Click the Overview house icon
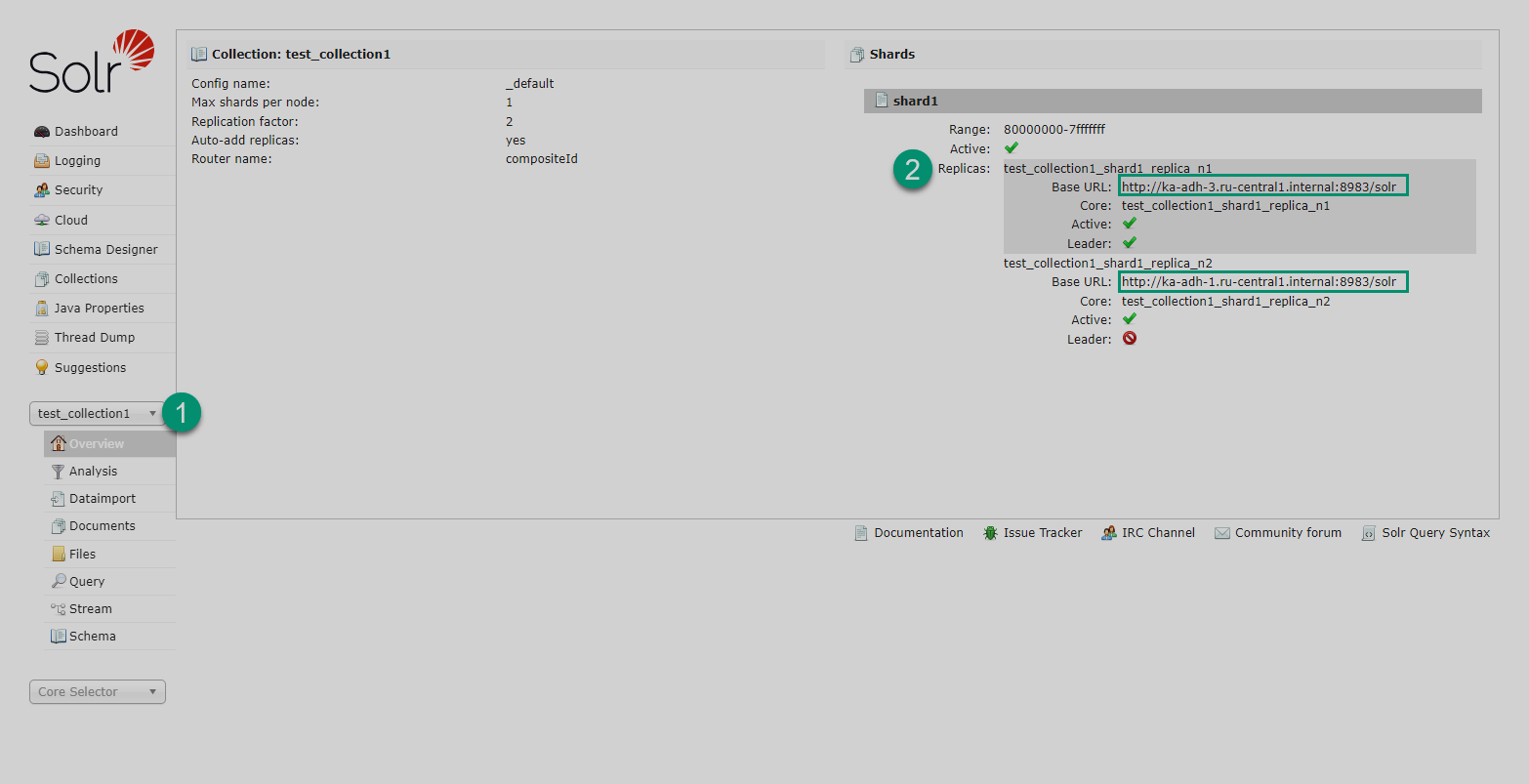Image resolution: width=1529 pixels, height=784 pixels. click(x=59, y=443)
